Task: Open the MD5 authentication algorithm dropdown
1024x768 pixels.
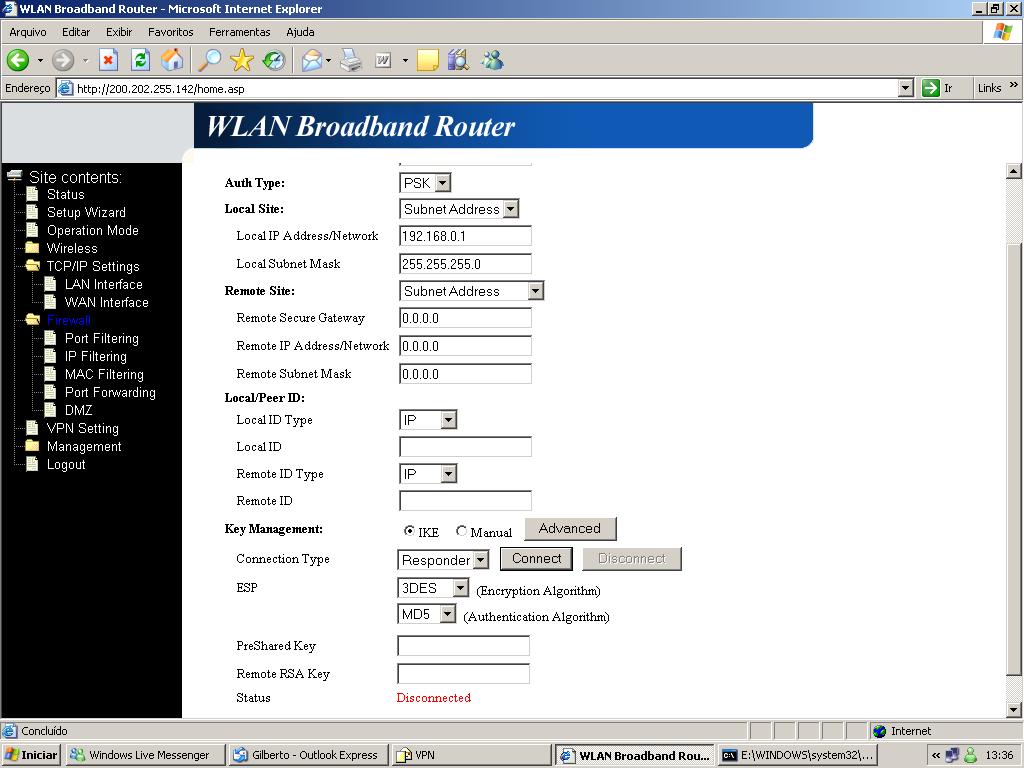Action: coord(426,614)
